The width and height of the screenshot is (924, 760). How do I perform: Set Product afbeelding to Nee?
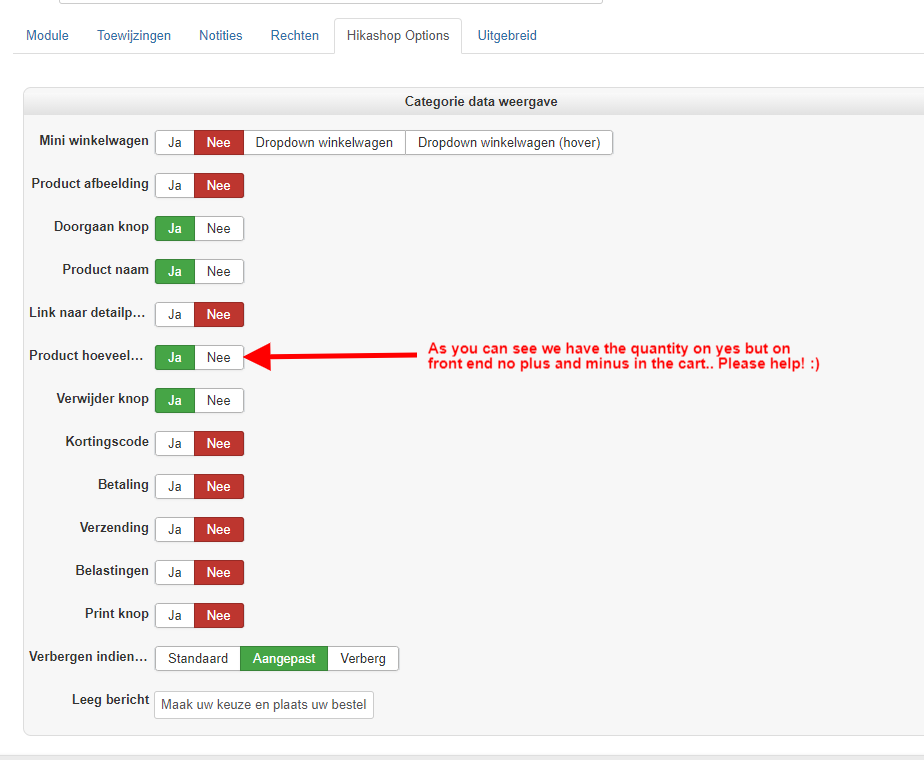click(x=219, y=186)
